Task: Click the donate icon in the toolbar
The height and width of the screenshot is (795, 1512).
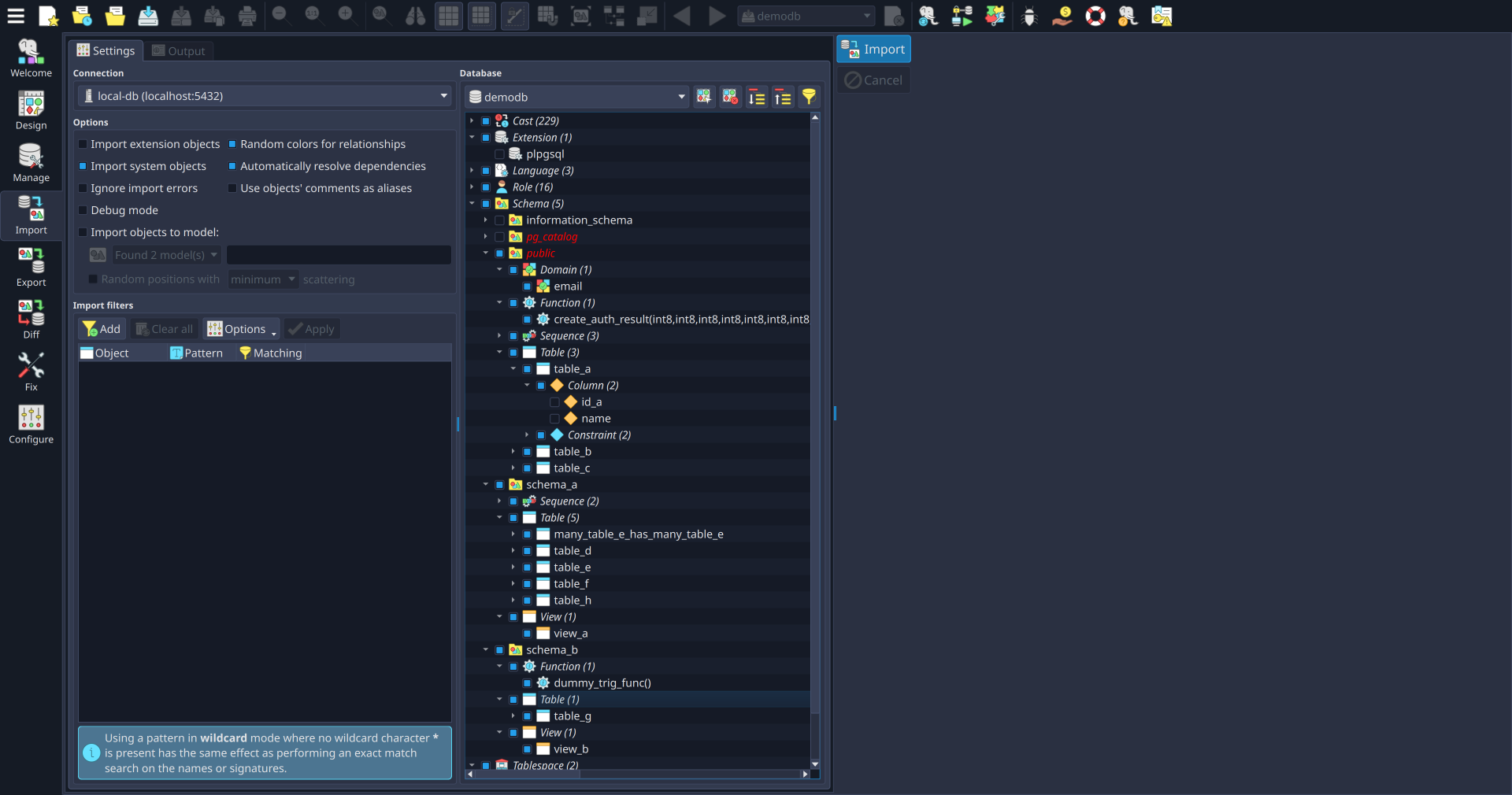Action: pos(1062,16)
